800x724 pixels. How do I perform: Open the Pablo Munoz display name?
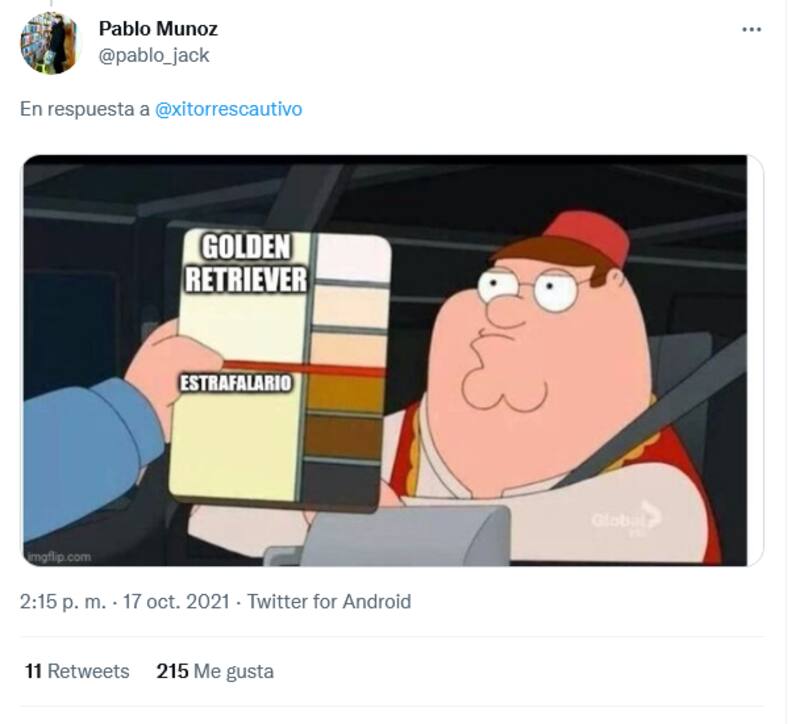158,29
